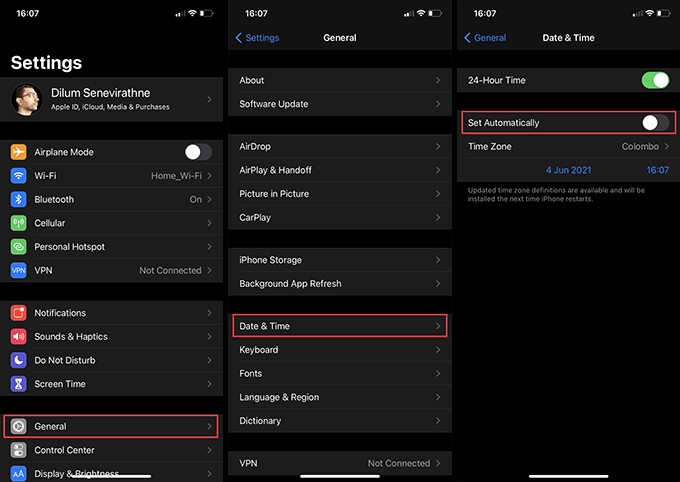
Task: Tap the Screen Time hourglass icon
Action: [x=18, y=384]
